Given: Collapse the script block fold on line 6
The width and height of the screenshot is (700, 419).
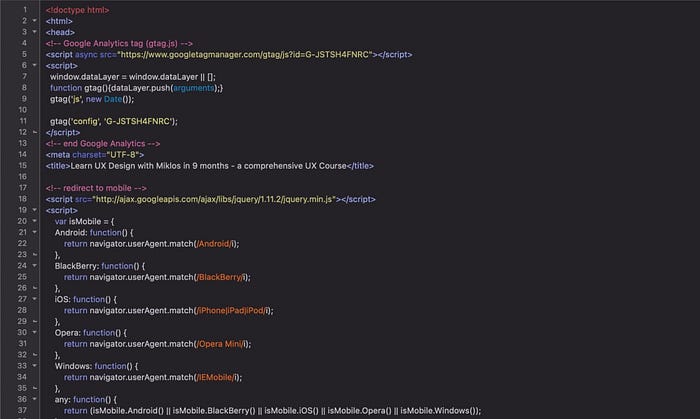Looking at the screenshot, I should tap(34, 65).
